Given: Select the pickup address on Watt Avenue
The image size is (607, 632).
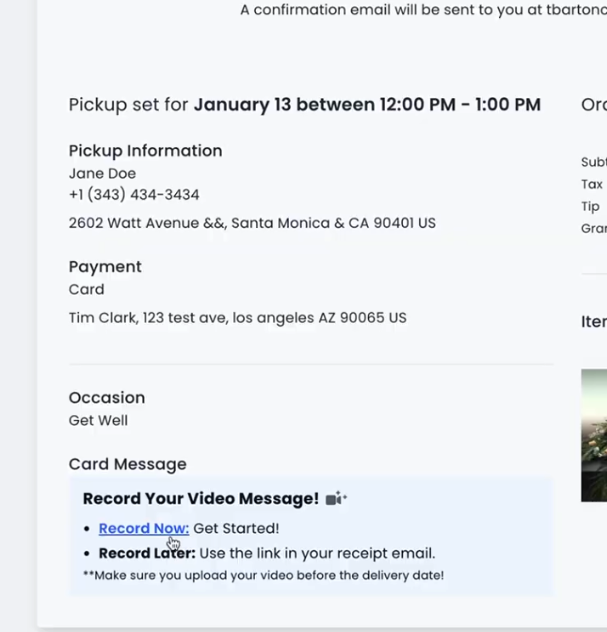Looking at the screenshot, I should coord(252,223).
